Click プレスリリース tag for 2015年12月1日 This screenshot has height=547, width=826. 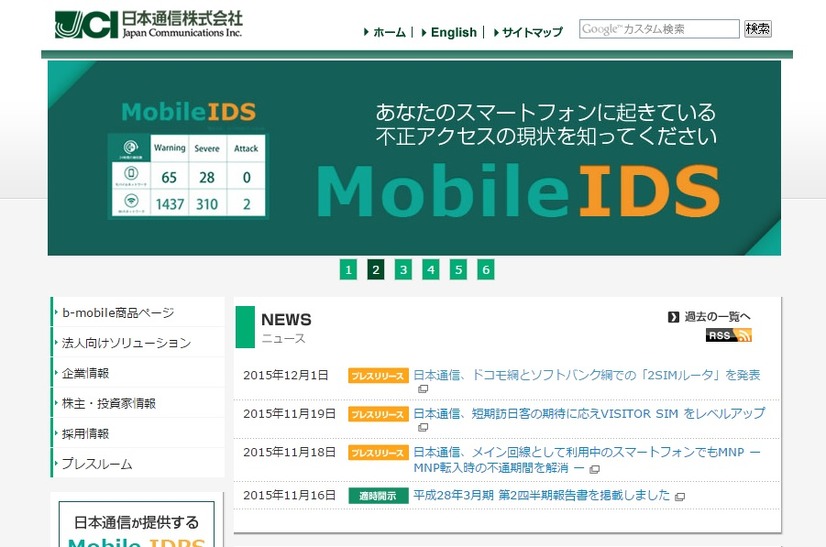click(x=378, y=376)
